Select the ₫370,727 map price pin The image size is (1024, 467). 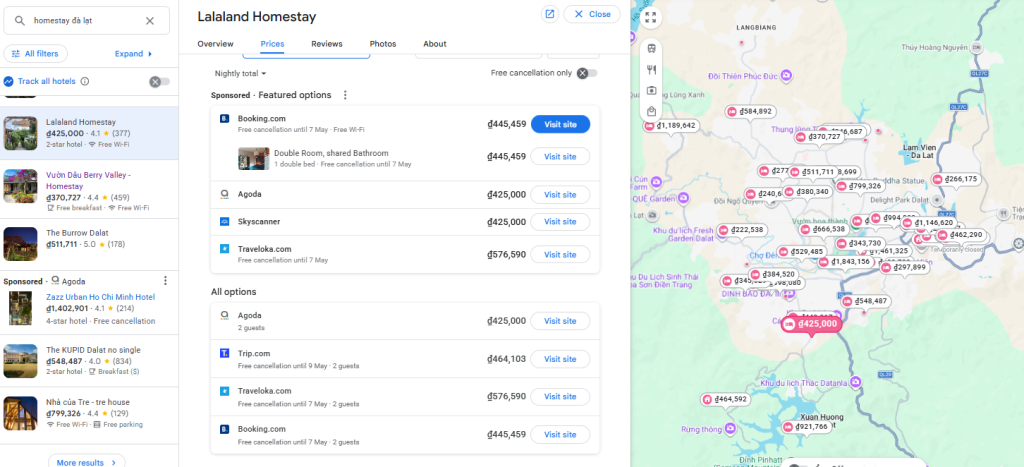tap(819, 137)
